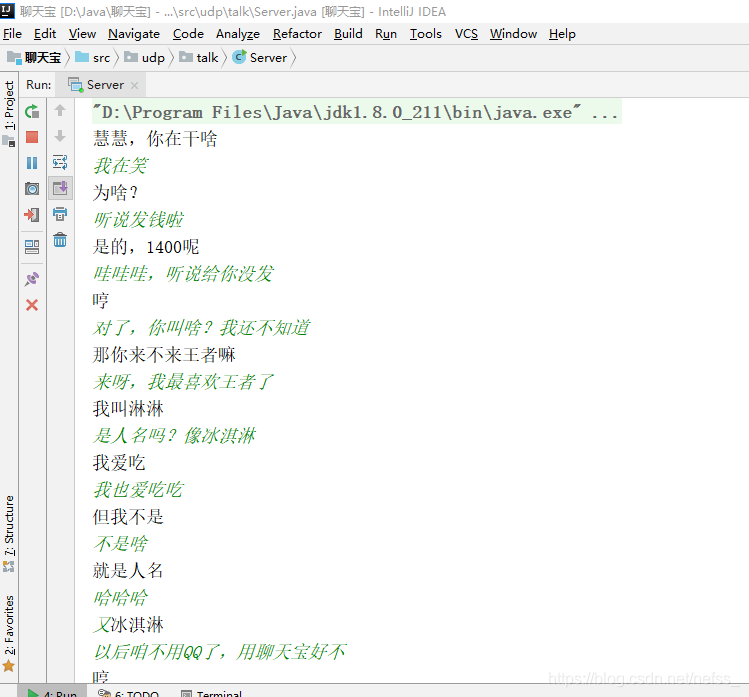This screenshot has width=749, height=697.
Task: Click the green line 是人名吗？像冰淇淋
Action: pyautogui.click(x=174, y=436)
